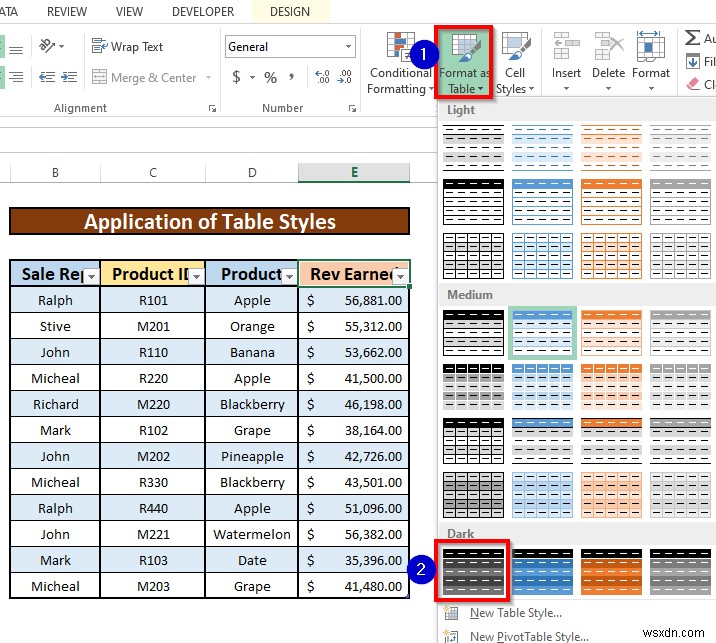Viewport: 716px width, 643px height.
Task: Apply the Accounting dollar number format
Action: pos(236,77)
